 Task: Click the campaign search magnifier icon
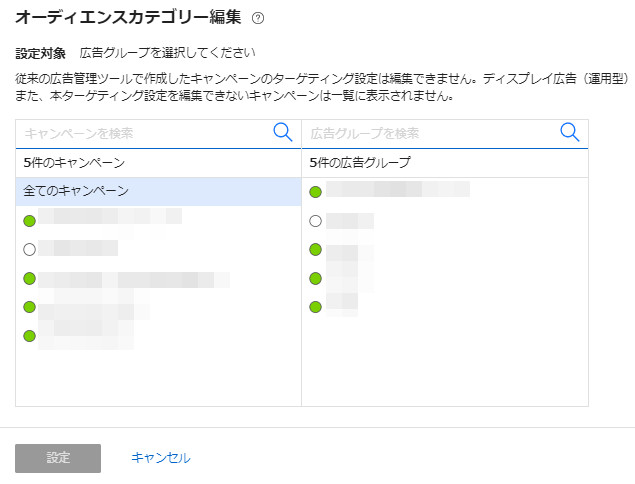click(283, 132)
